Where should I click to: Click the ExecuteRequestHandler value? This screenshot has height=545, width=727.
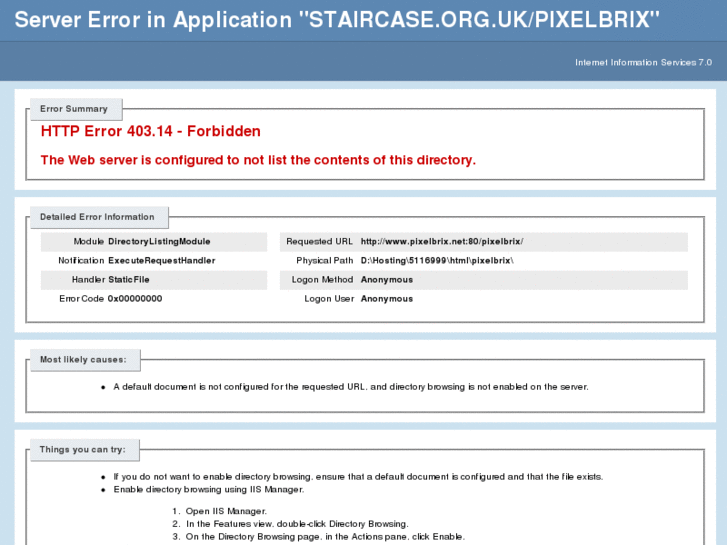(162, 261)
